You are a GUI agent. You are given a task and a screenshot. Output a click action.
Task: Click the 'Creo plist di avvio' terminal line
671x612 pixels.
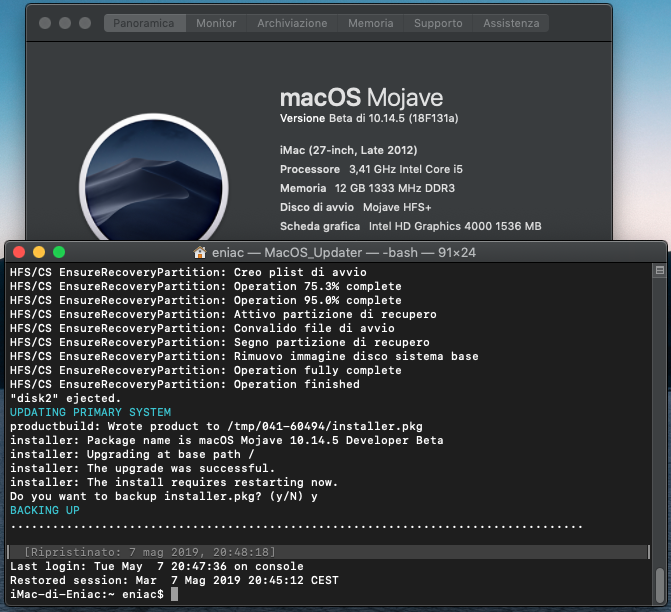coord(188,272)
